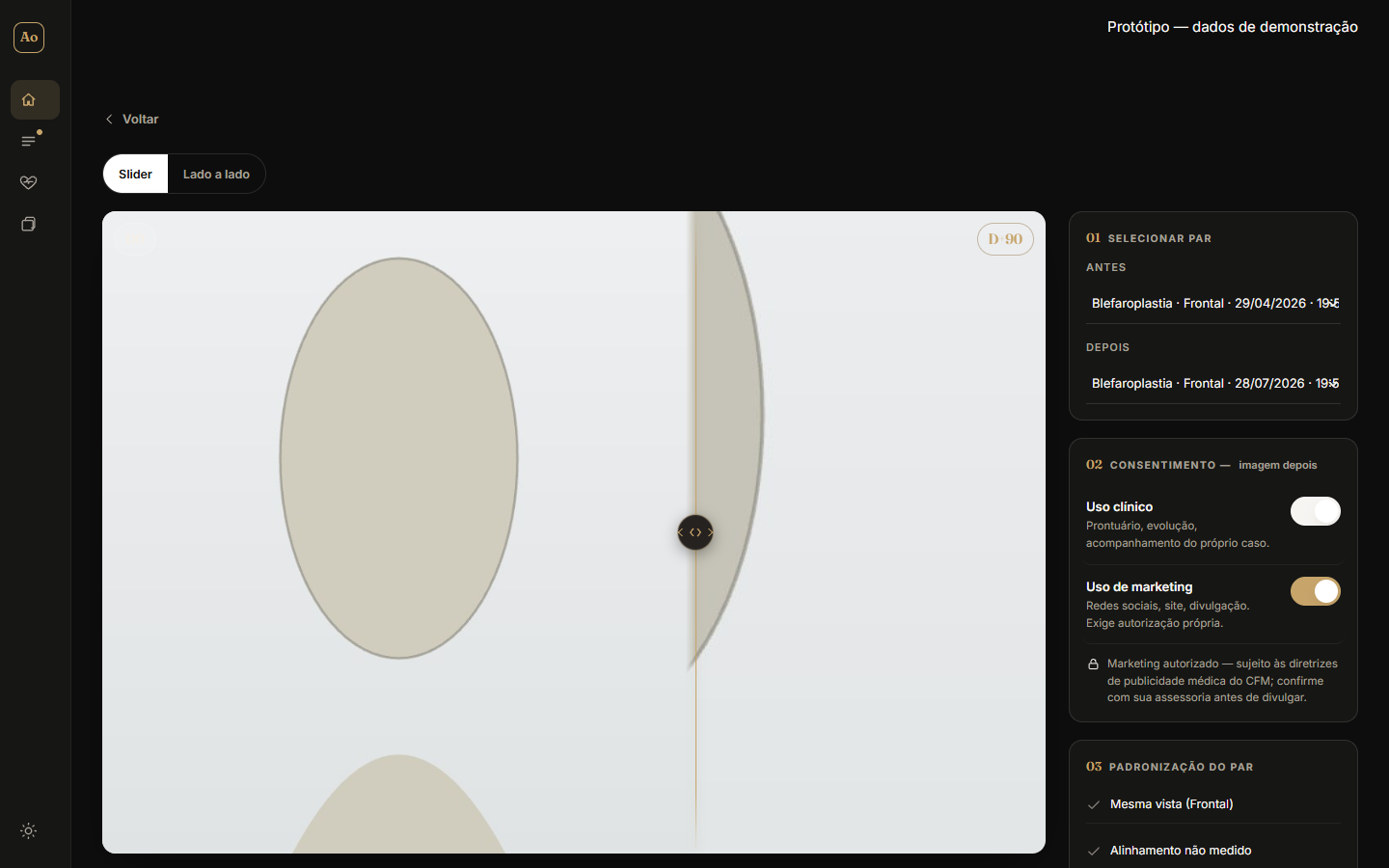Click the checkmark beside Alinhamento não medido
Viewport: 1389px width, 868px height.
pyautogui.click(x=1094, y=851)
